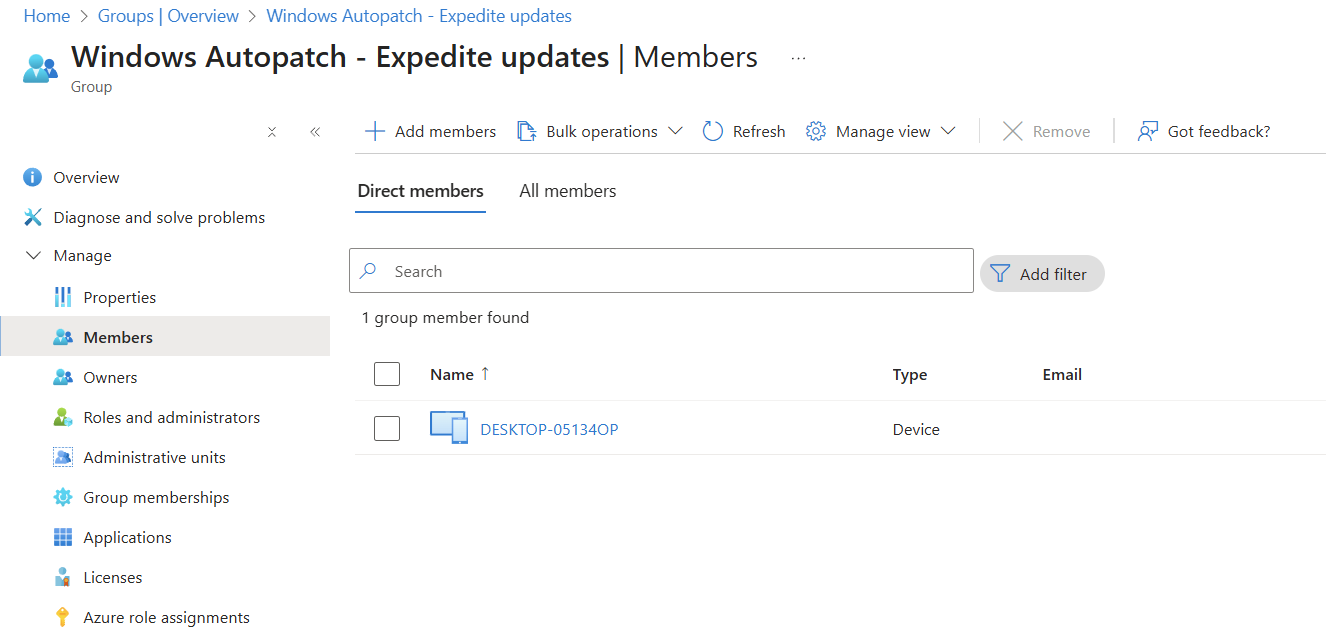The image size is (1326, 631).
Task: Click the Diagnose and solve problems wrench icon
Action: tap(33, 217)
